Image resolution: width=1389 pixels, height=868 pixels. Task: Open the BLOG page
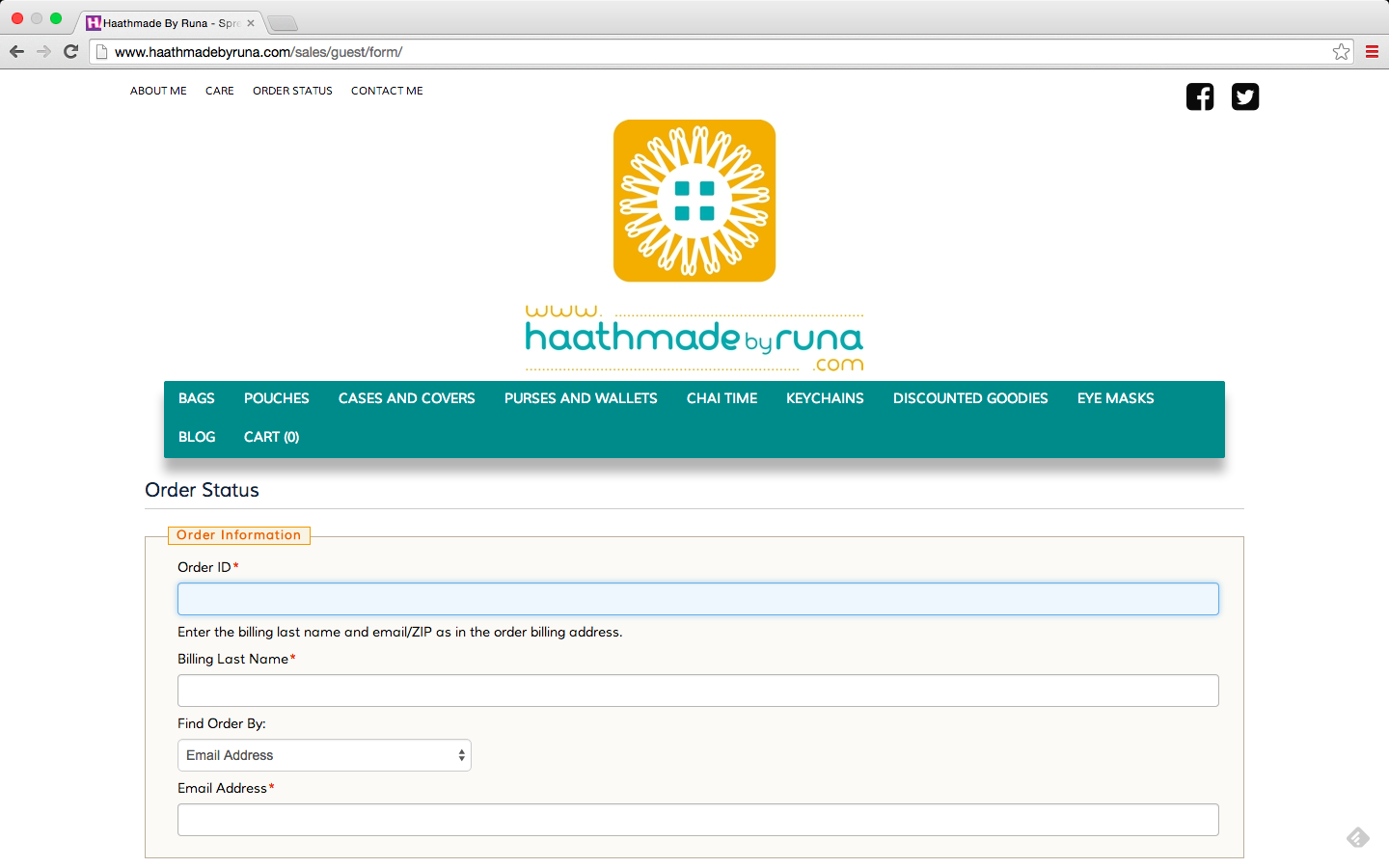coord(197,437)
